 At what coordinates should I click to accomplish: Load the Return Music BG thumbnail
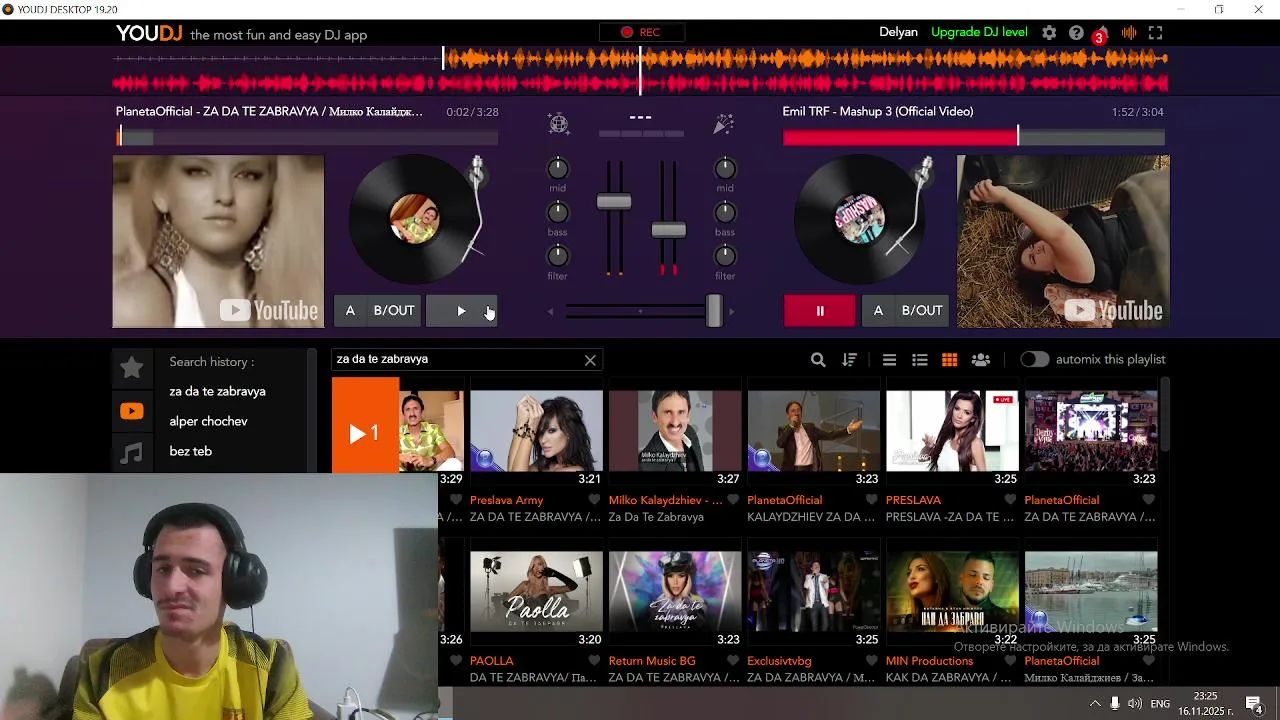tap(675, 592)
